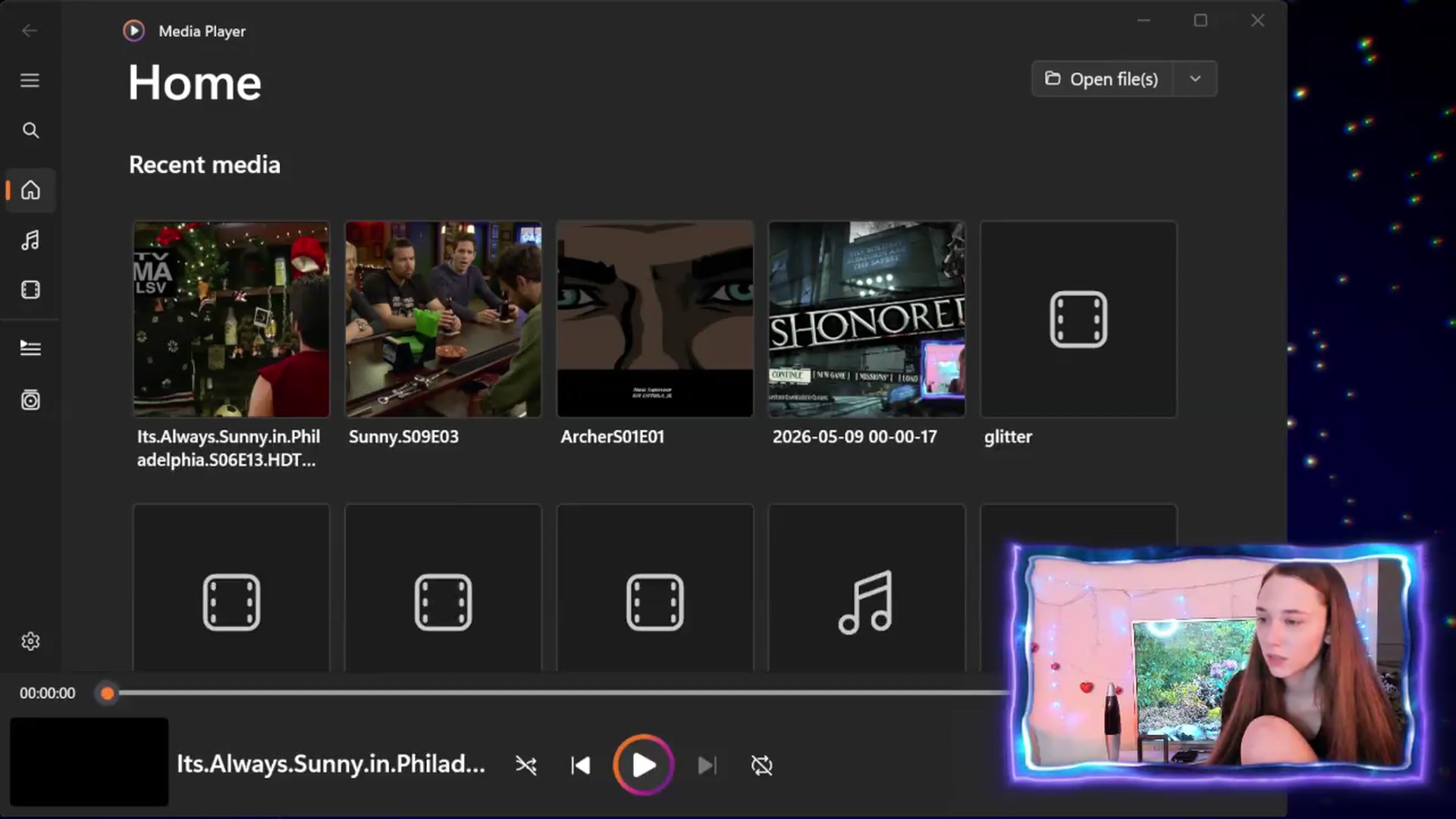Maximize the Media Player window
Screen dimensions: 1456x819
1200,20
